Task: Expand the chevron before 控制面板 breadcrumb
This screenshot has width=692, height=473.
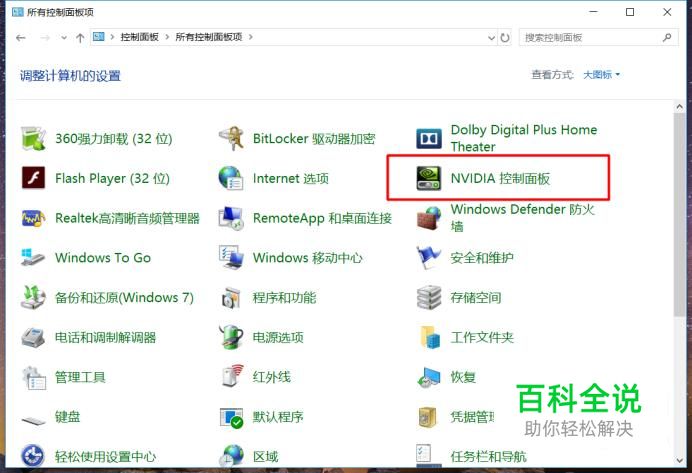Action: (x=112, y=37)
